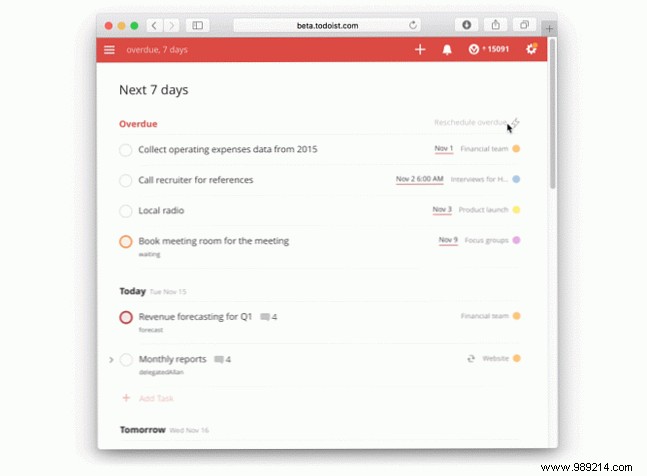Click the recurring icon on Monthly reports row
This screenshot has width=647, height=476.
(x=471, y=358)
